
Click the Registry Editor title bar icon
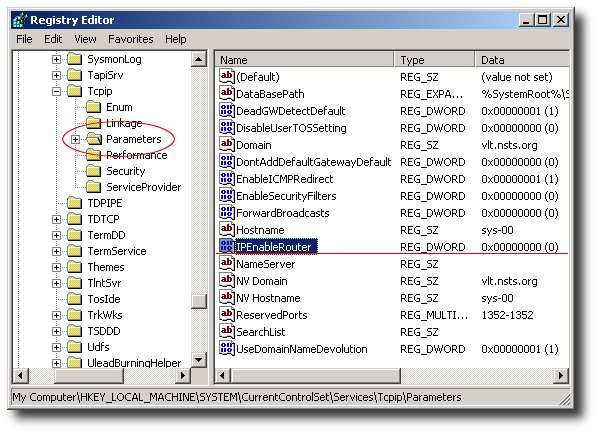pos(20,20)
